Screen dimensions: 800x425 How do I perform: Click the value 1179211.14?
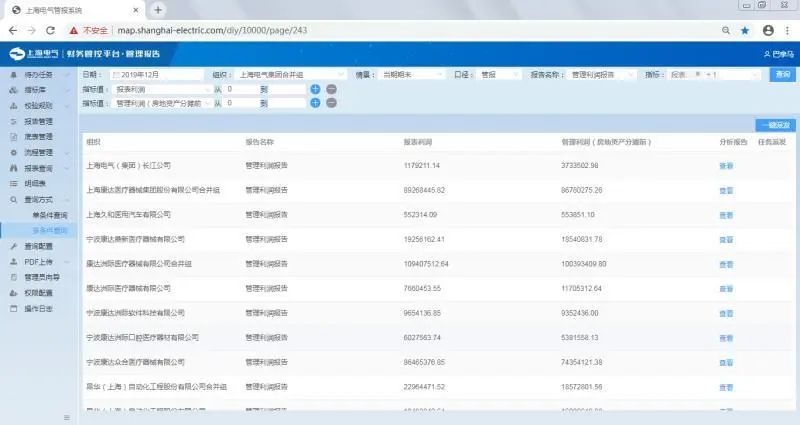[x=421, y=166]
